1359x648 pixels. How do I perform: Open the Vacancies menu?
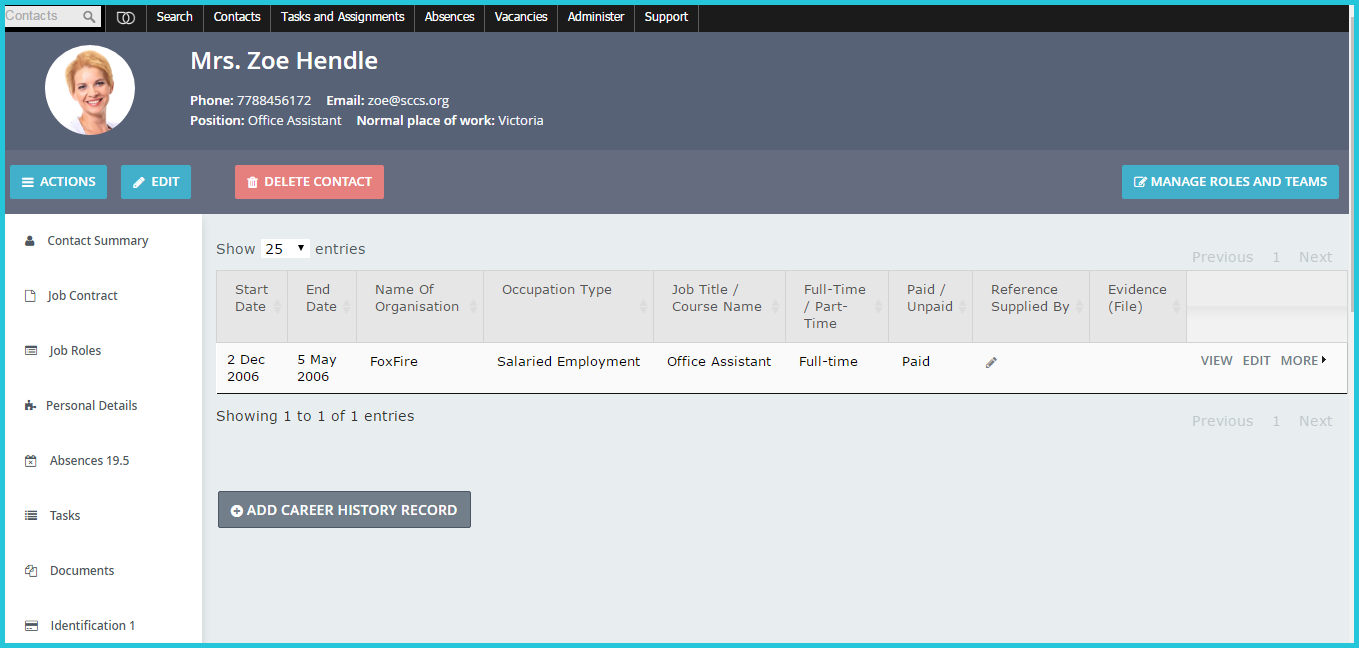pos(521,17)
